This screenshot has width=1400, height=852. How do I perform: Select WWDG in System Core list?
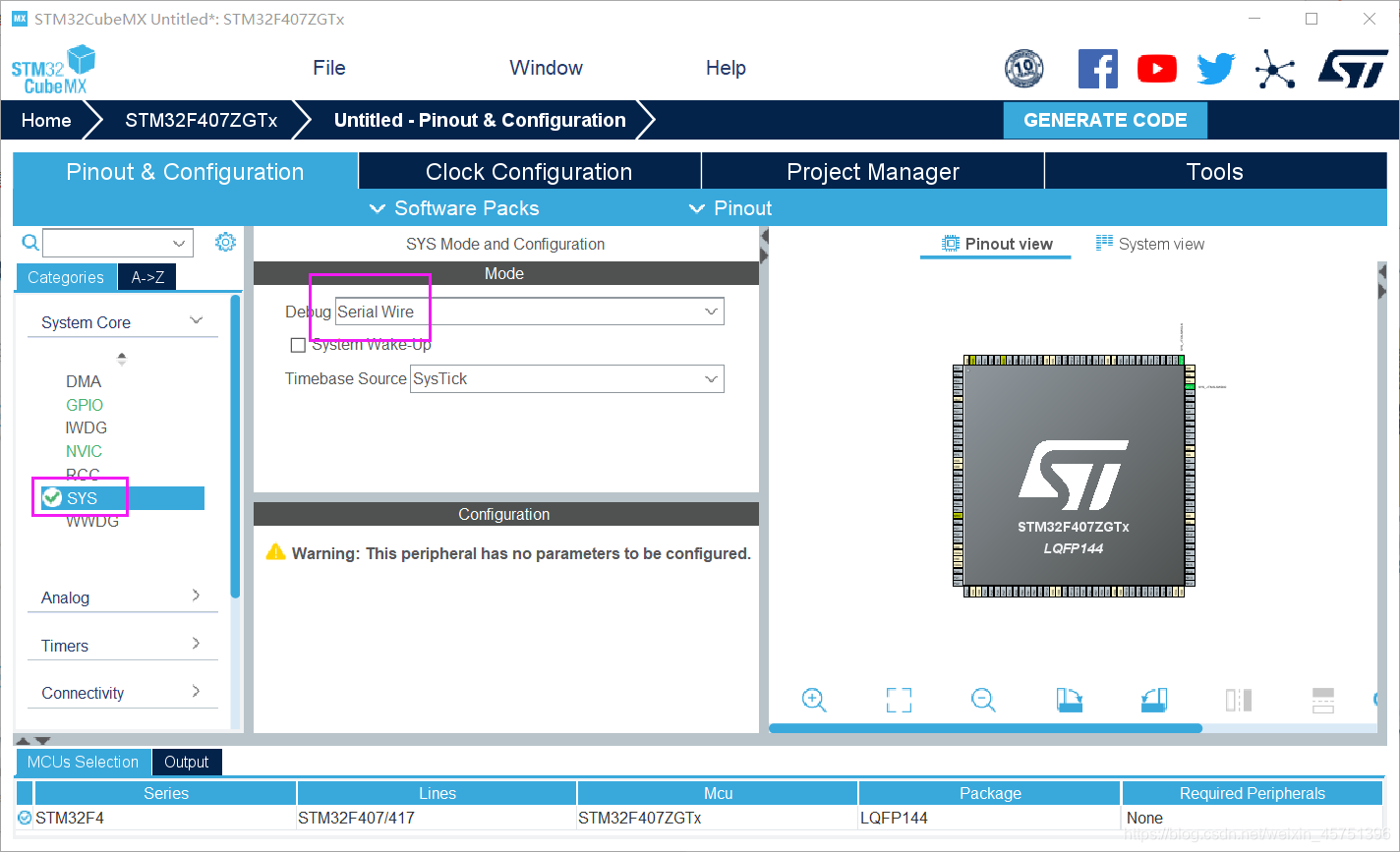click(x=92, y=521)
